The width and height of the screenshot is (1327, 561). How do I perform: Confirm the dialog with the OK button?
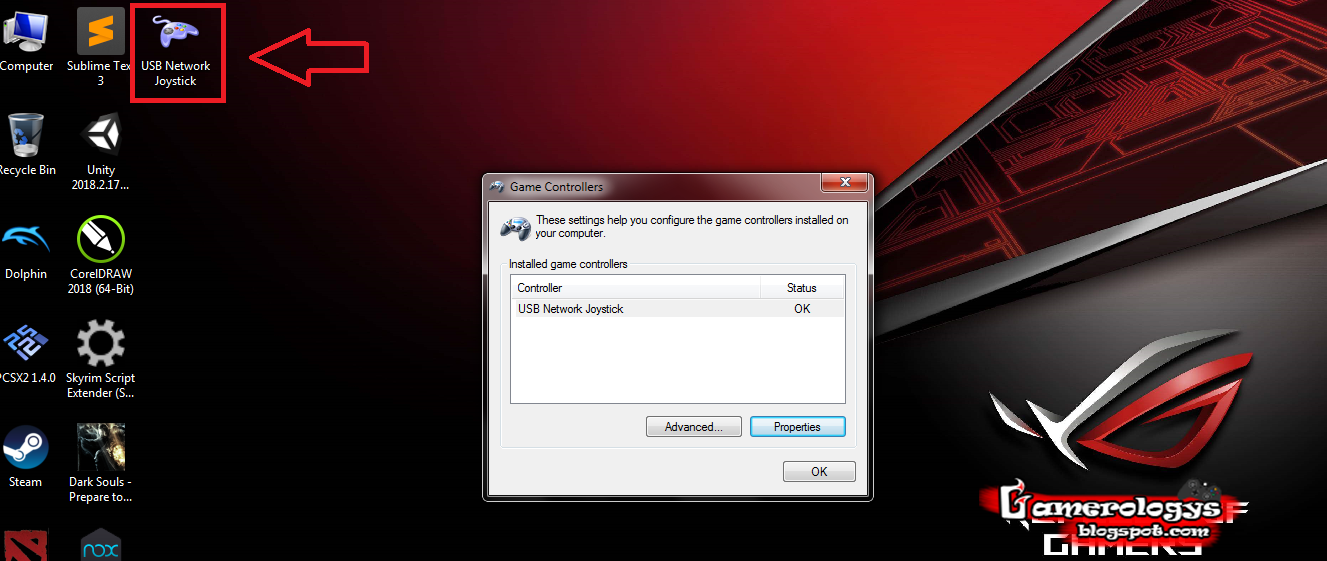click(x=819, y=472)
